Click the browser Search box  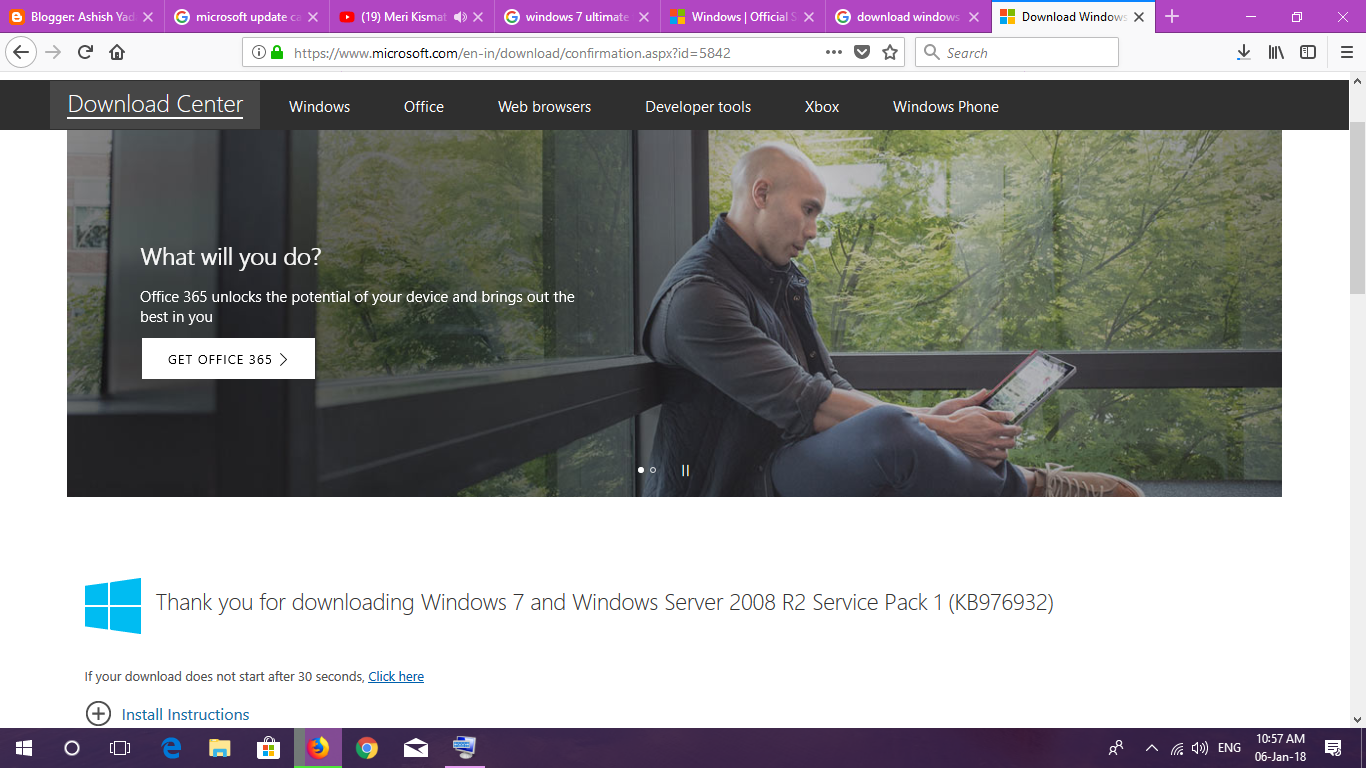(x=1017, y=53)
